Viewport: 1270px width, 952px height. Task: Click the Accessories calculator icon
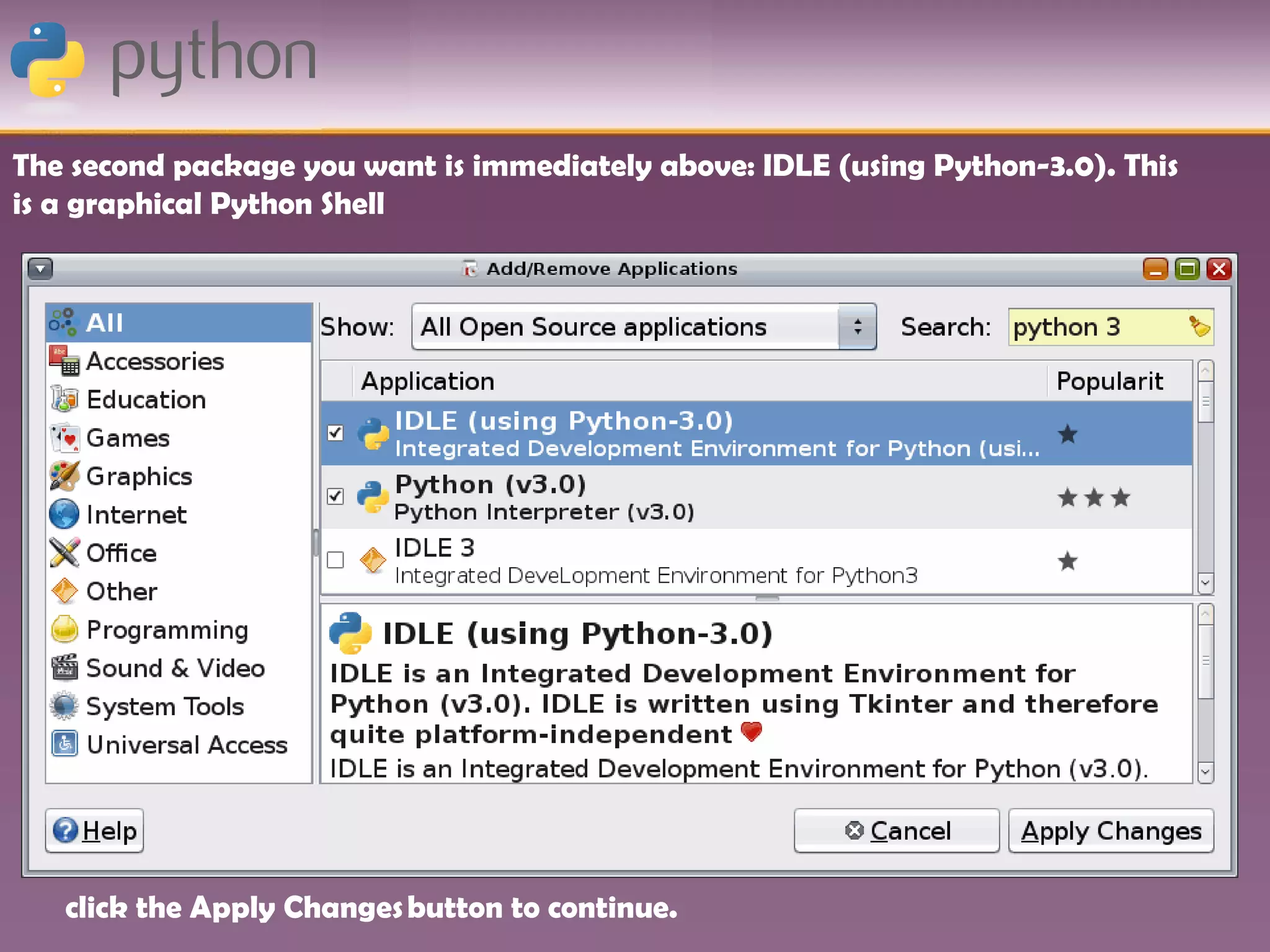click(x=64, y=361)
